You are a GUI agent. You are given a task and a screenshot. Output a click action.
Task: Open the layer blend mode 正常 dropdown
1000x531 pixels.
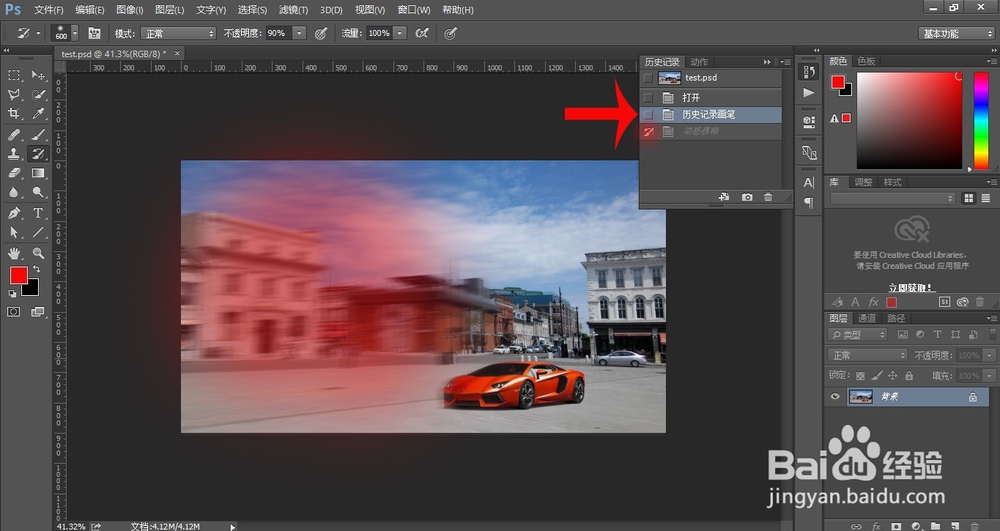click(867, 355)
